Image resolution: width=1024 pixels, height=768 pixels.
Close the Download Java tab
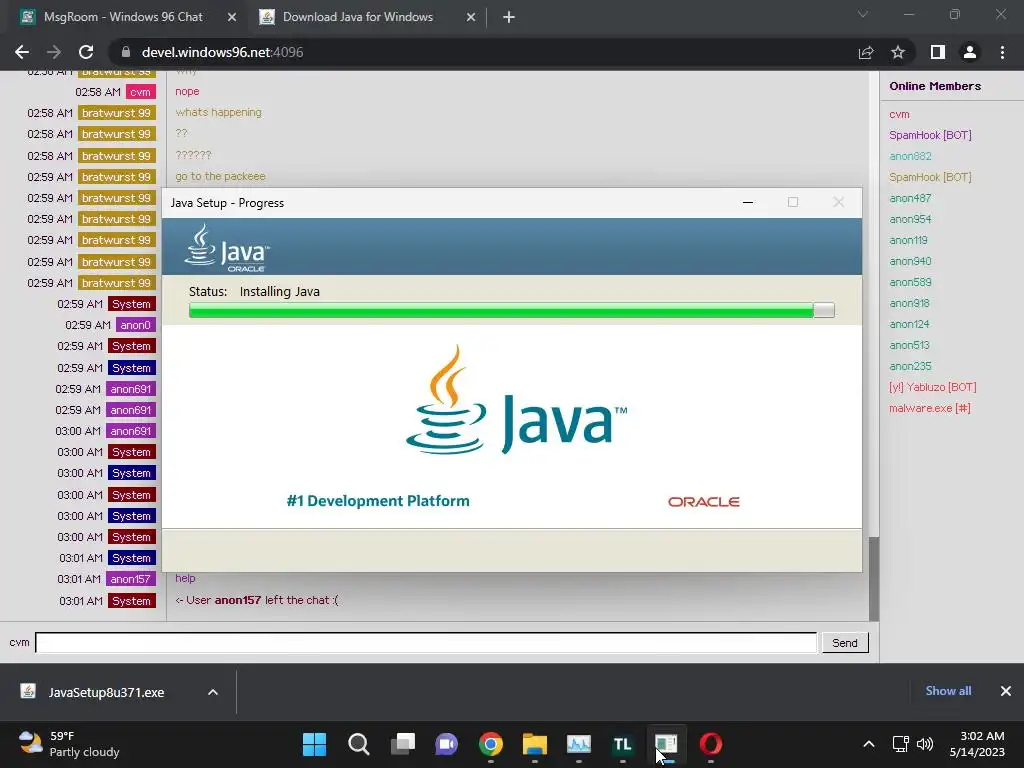point(471,17)
